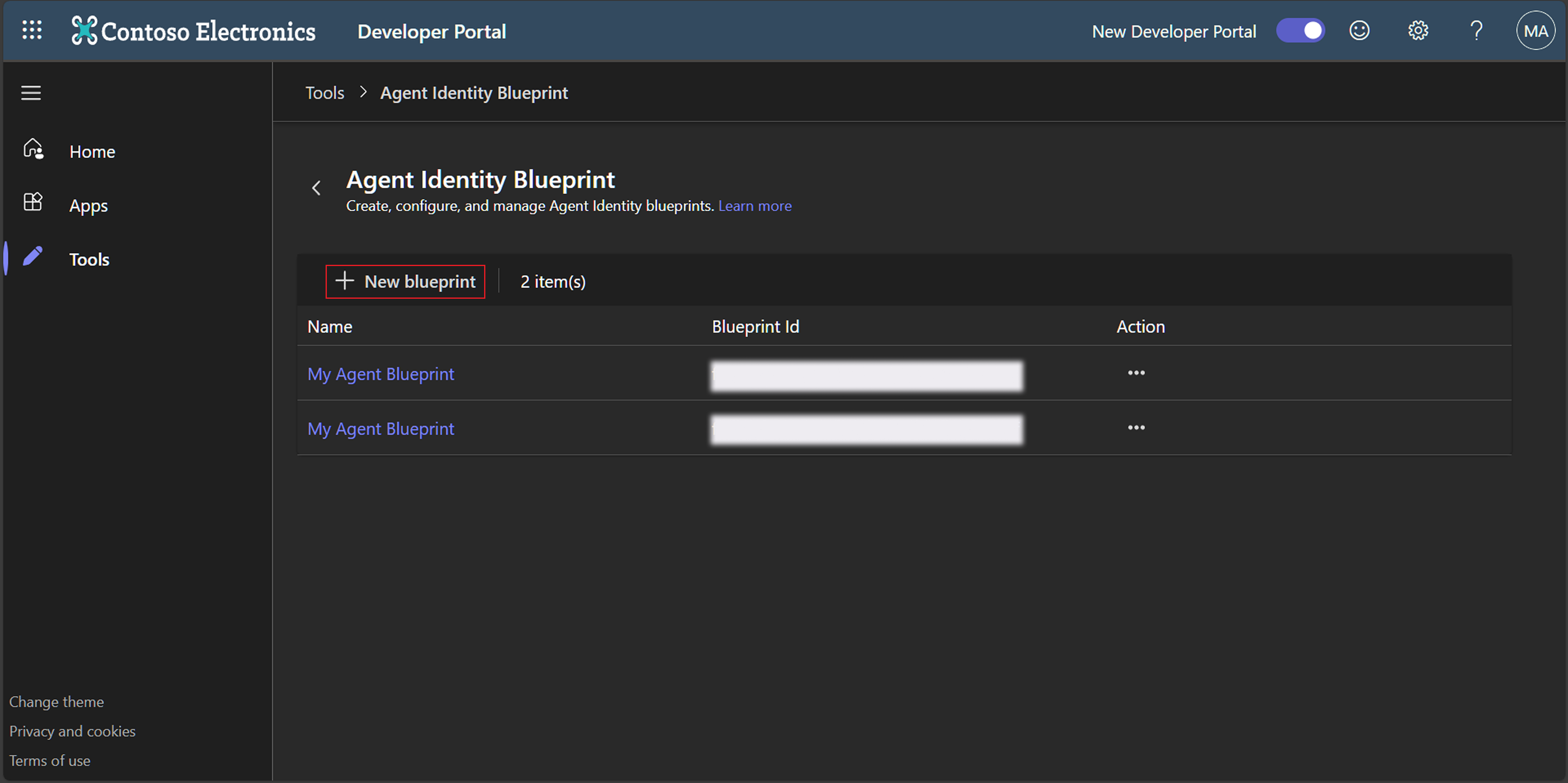
Task: Go back using the arrow beside the page title
Action: pyautogui.click(x=316, y=188)
